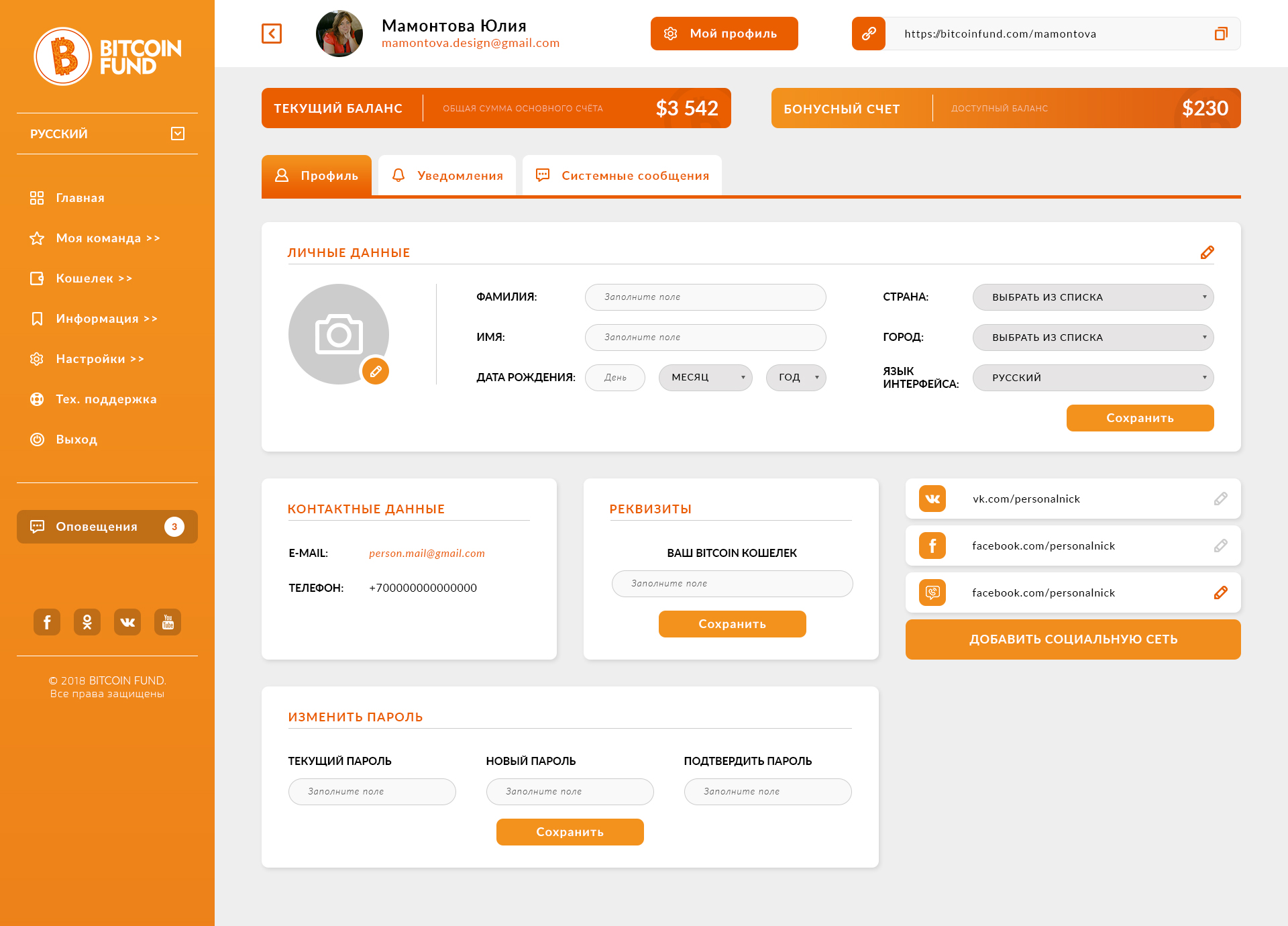Open VK from the sidebar footer icons
The width and height of the screenshot is (1288, 926).
coord(127,622)
